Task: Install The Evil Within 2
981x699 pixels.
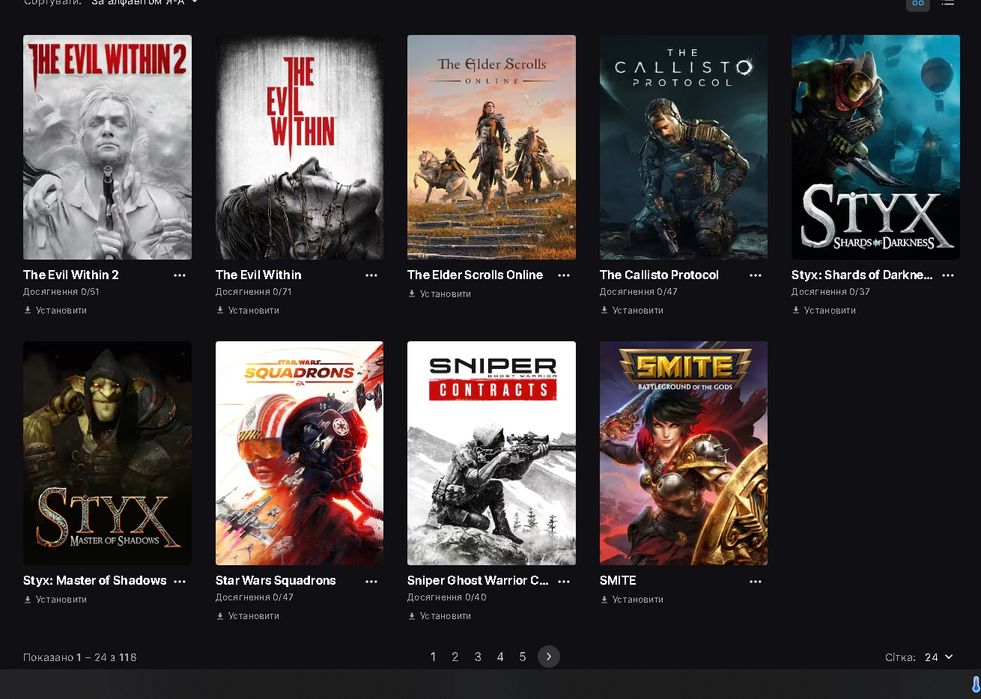Action: pos(55,310)
